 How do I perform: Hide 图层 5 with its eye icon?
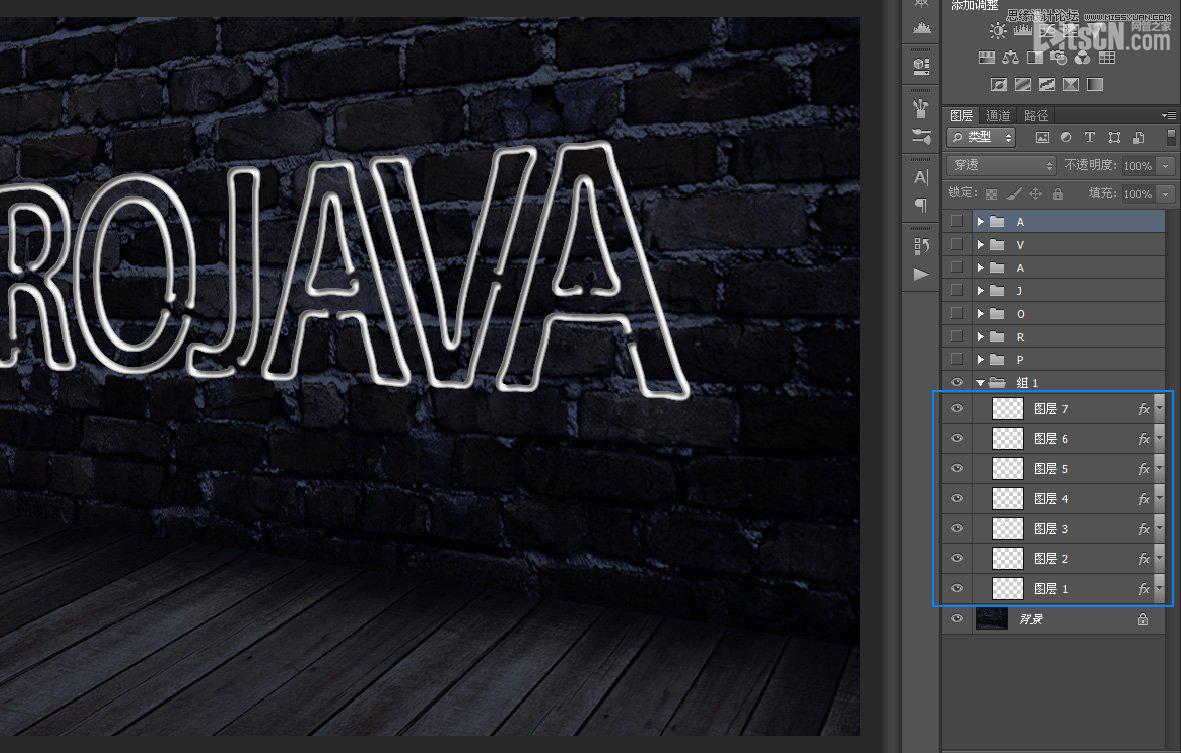pos(957,468)
